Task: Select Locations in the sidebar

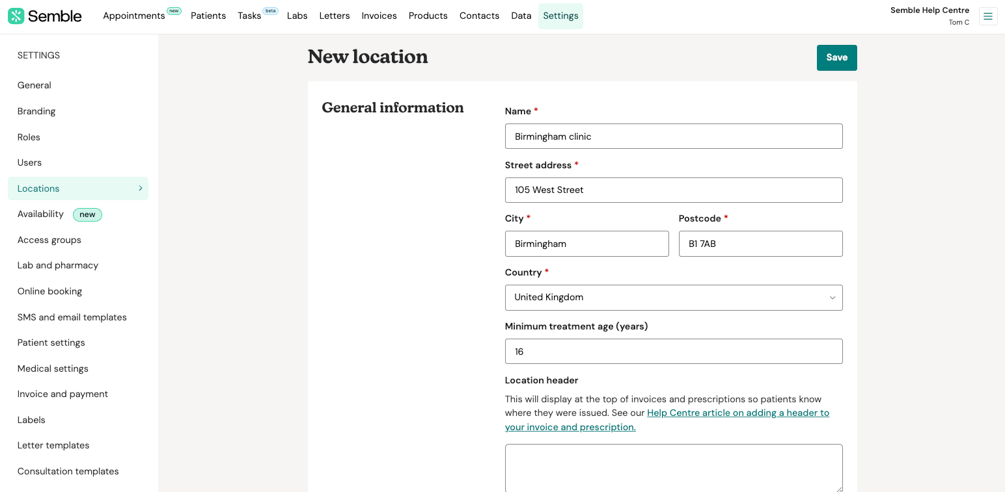Action: [78, 188]
